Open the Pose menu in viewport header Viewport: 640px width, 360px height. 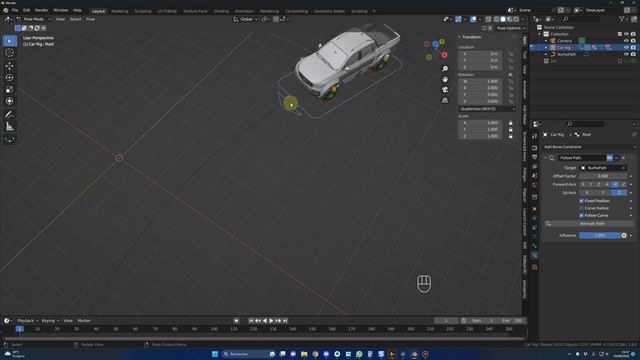click(90, 19)
